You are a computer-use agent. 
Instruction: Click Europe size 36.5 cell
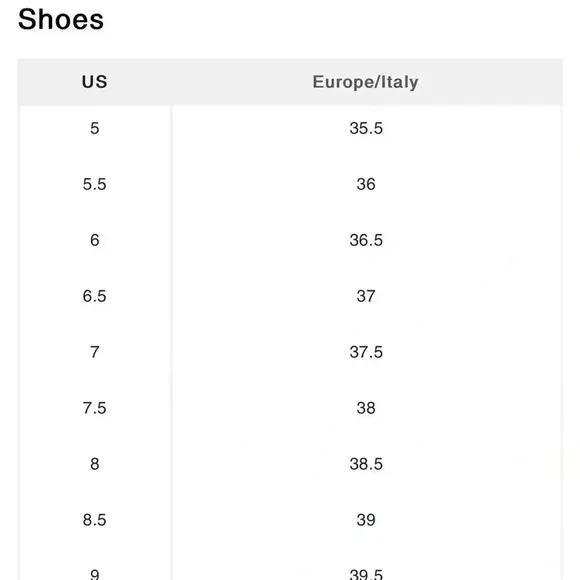(366, 240)
